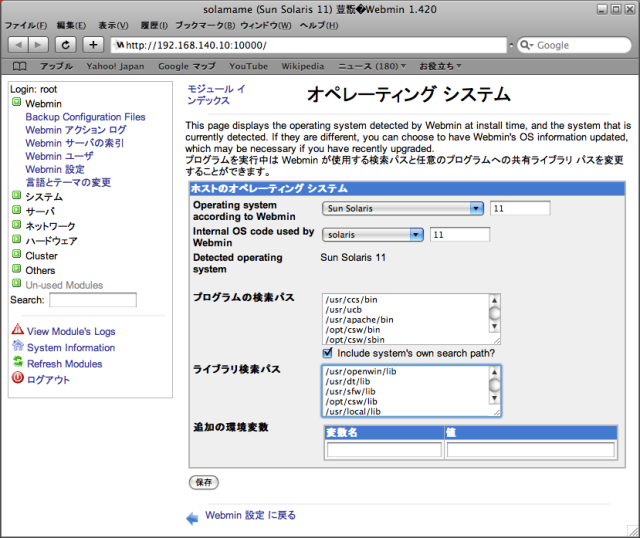Click the blue return arrow icon at the bottom
640x538 pixels.
[x=192, y=518]
